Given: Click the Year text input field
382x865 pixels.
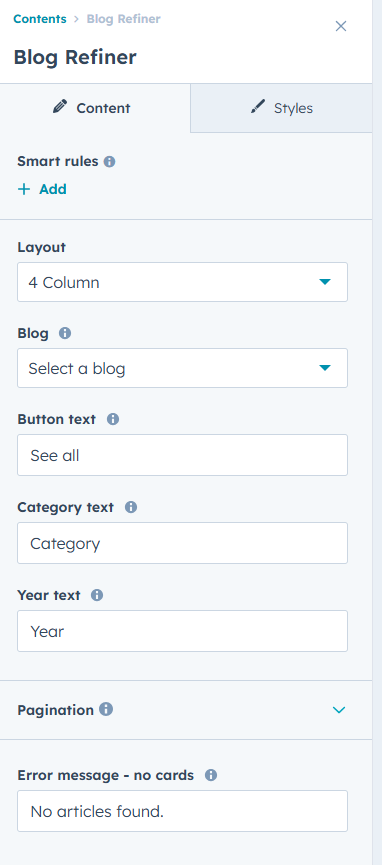Looking at the screenshot, I should pos(183,631).
